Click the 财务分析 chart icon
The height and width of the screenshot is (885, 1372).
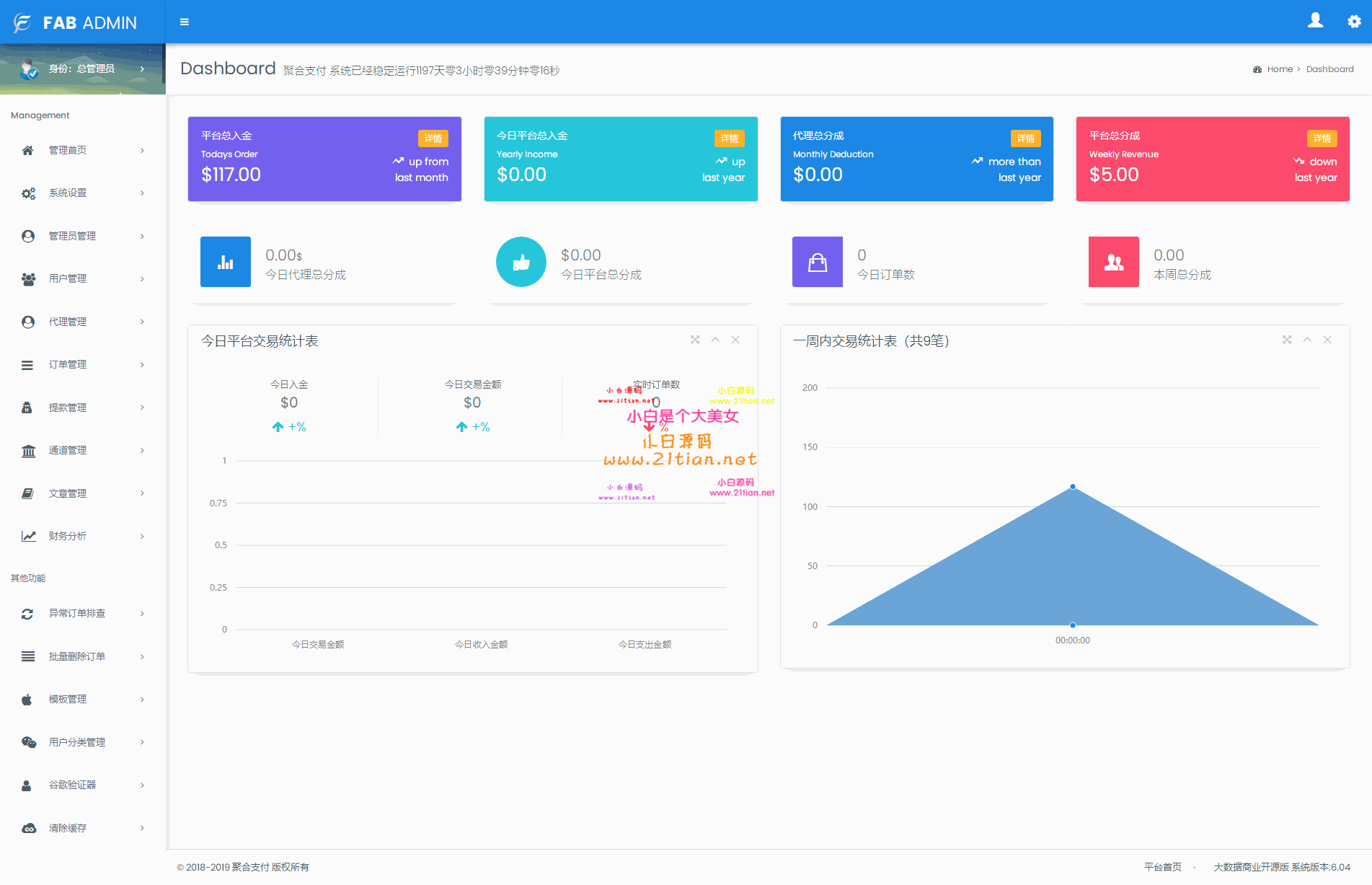point(28,536)
